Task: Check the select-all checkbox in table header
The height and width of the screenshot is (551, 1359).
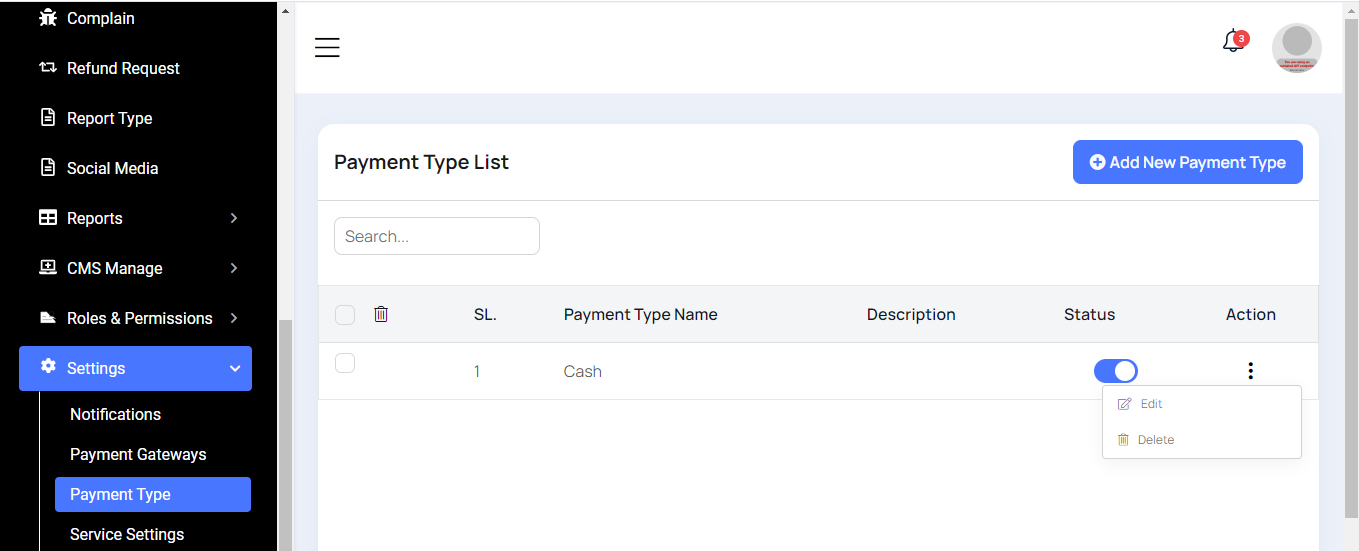Action: coord(345,315)
